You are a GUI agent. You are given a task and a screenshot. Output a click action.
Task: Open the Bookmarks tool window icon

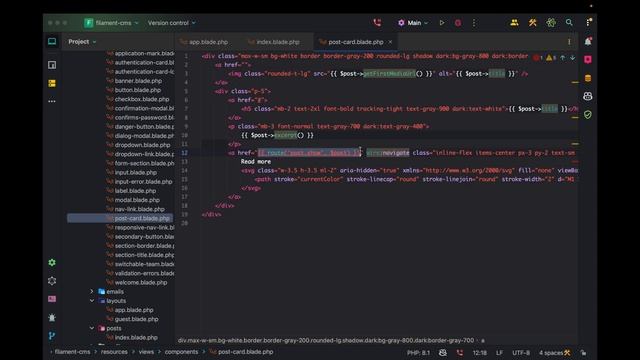(x=52, y=65)
